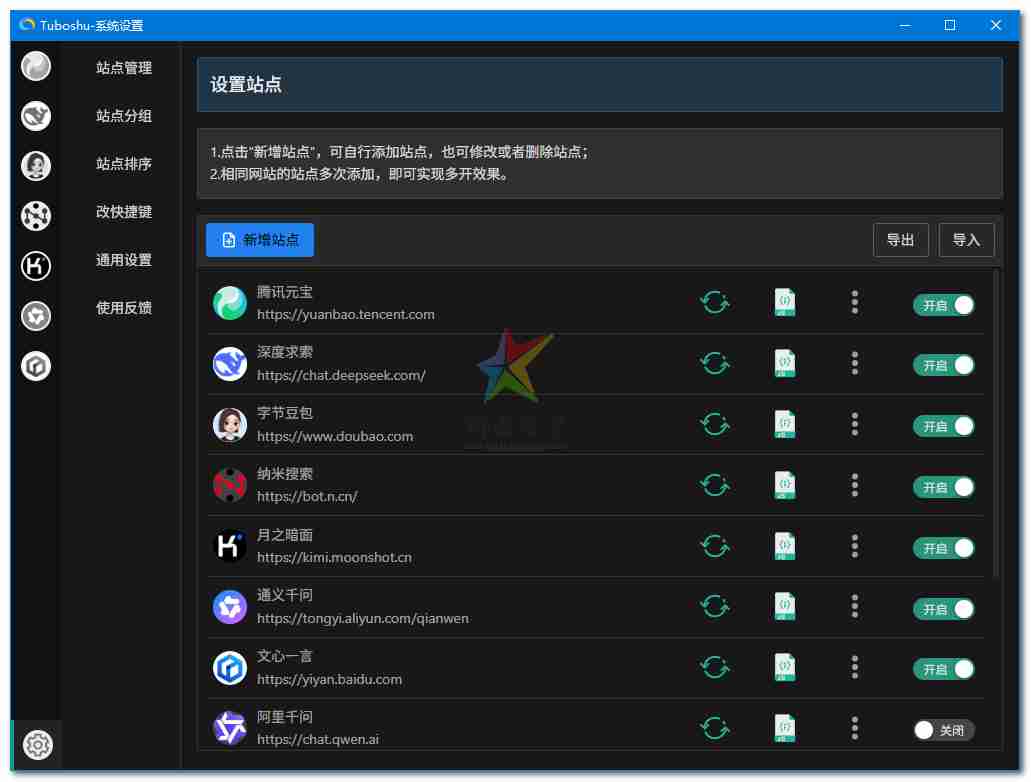Turn off the 字节豆包 toggle

(943, 426)
